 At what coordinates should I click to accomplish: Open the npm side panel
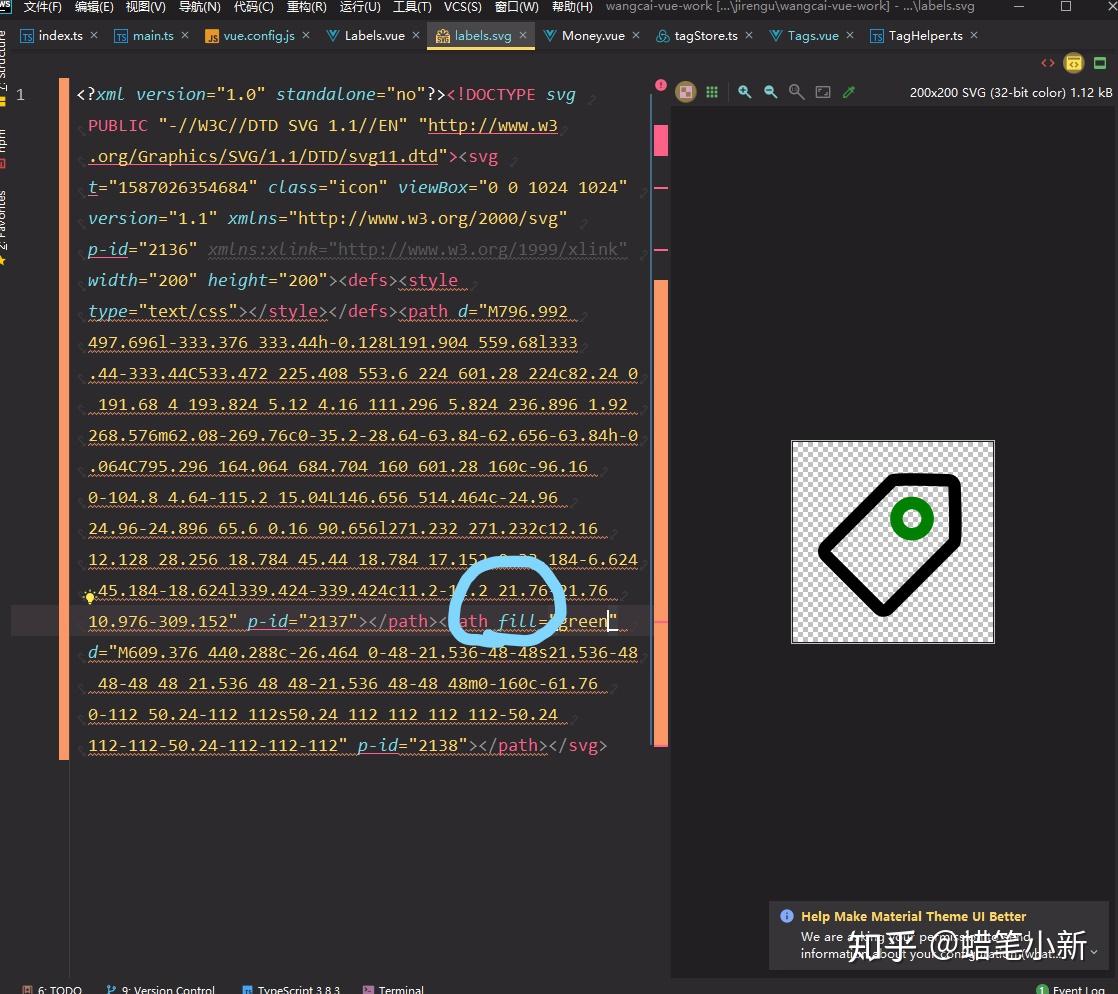tap(3, 147)
